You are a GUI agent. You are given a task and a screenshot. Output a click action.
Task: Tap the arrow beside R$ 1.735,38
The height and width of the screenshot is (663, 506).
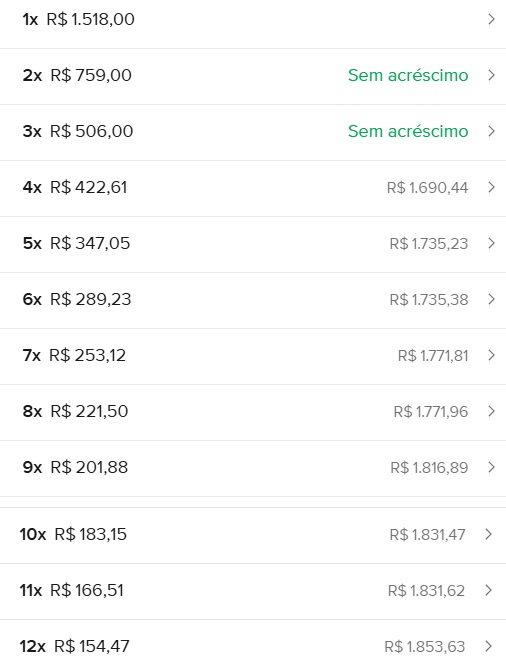pyautogui.click(x=491, y=299)
